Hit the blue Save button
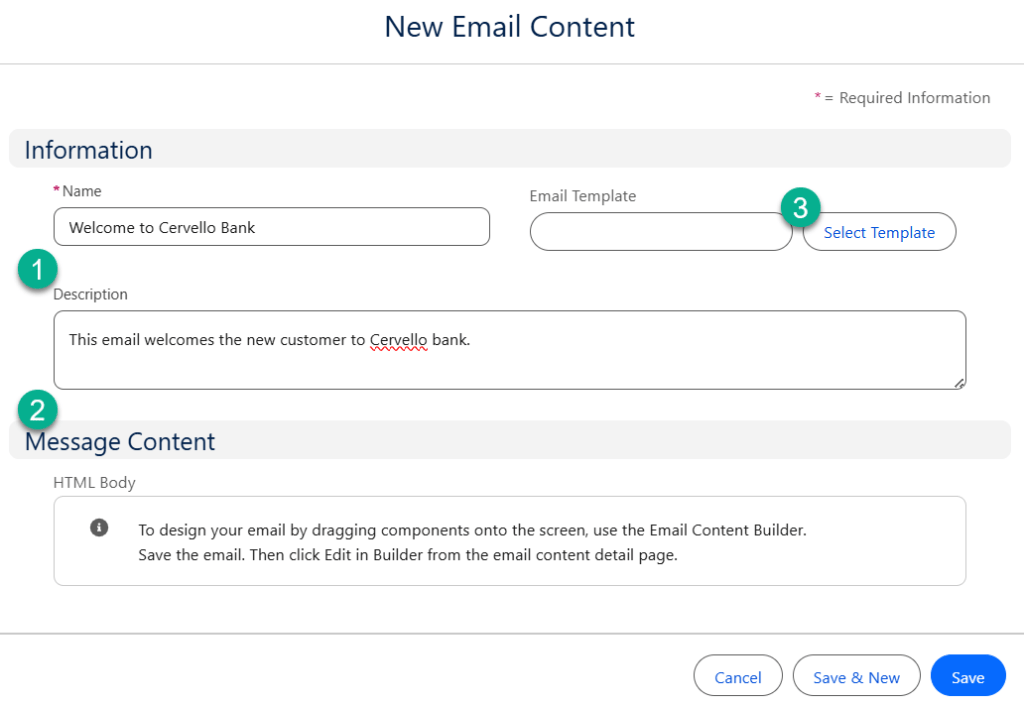Viewport: 1024px width, 706px height. click(x=967, y=677)
